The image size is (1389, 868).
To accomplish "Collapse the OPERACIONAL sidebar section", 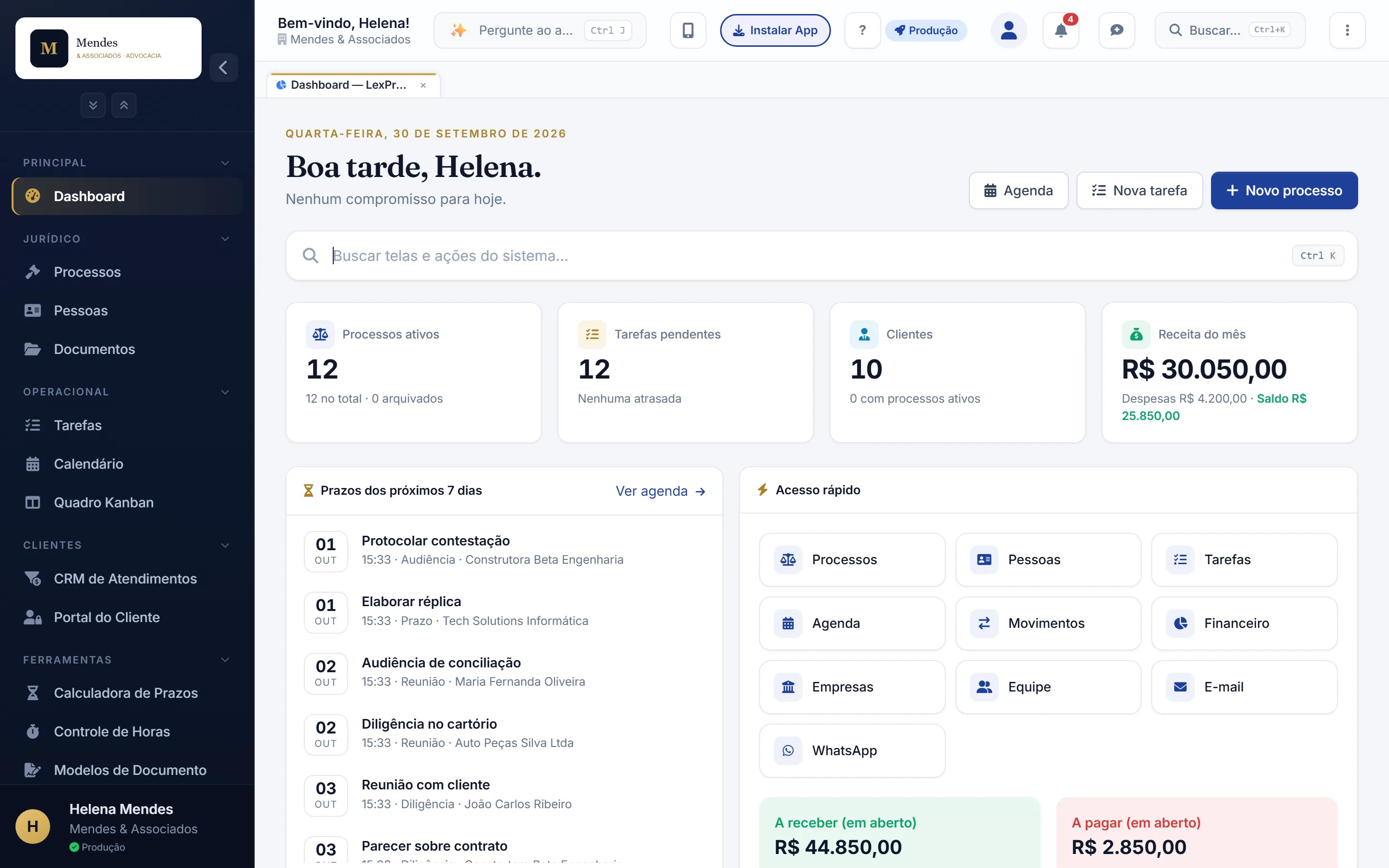I will 127,392.
